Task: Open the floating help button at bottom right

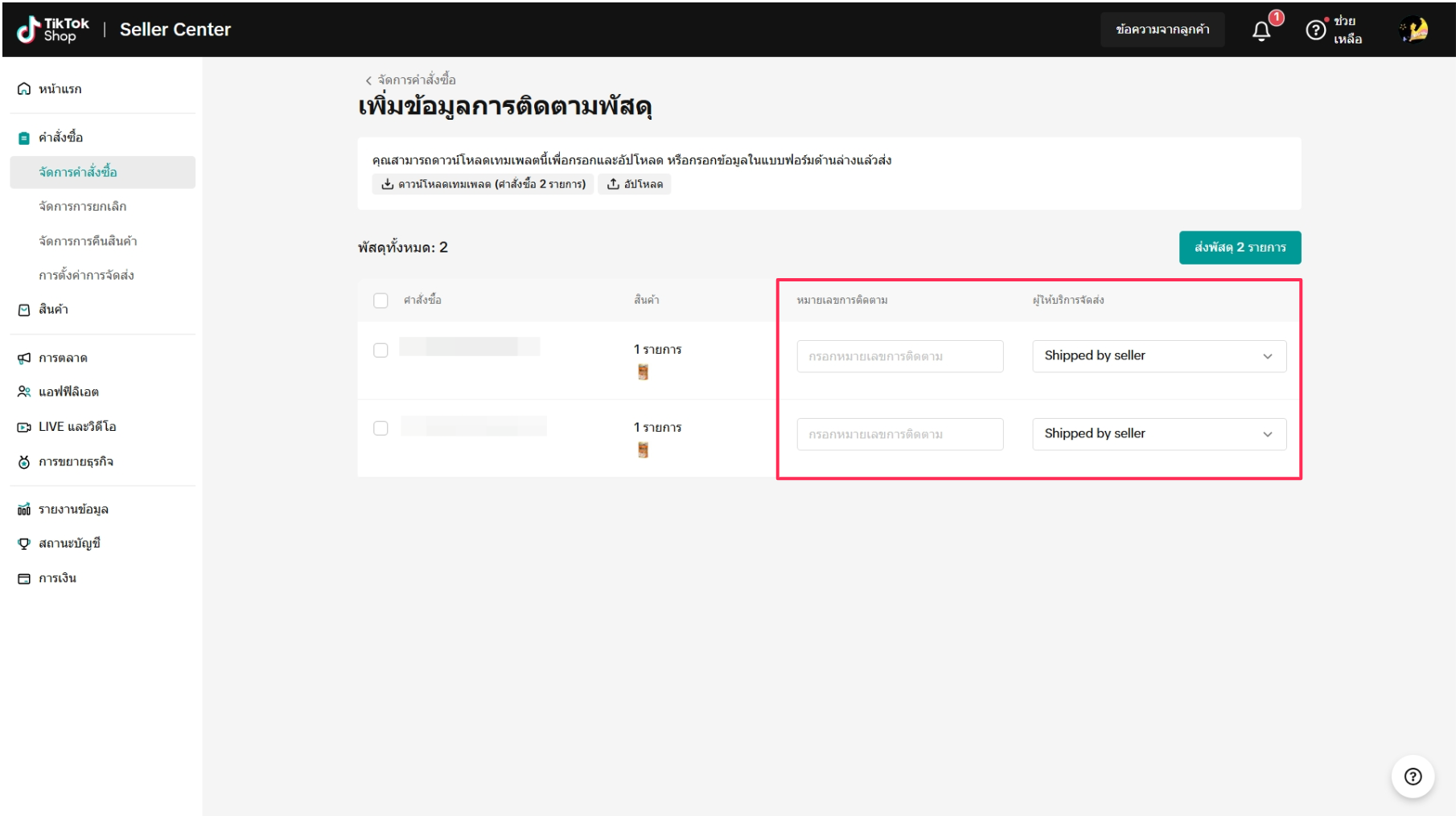Action: point(1413,776)
